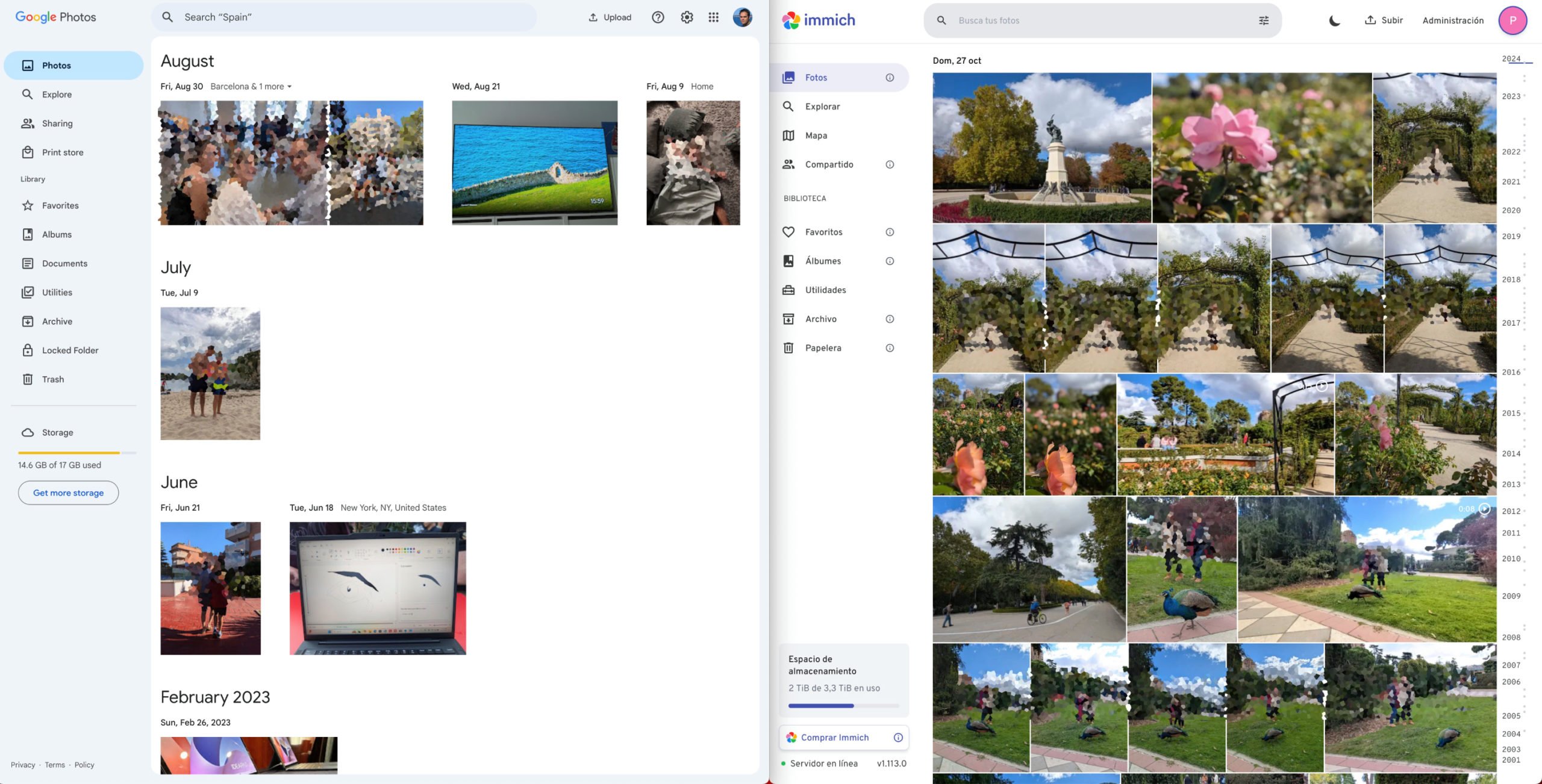
Task: Click info icon next to Favoritos
Action: coord(890,232)
